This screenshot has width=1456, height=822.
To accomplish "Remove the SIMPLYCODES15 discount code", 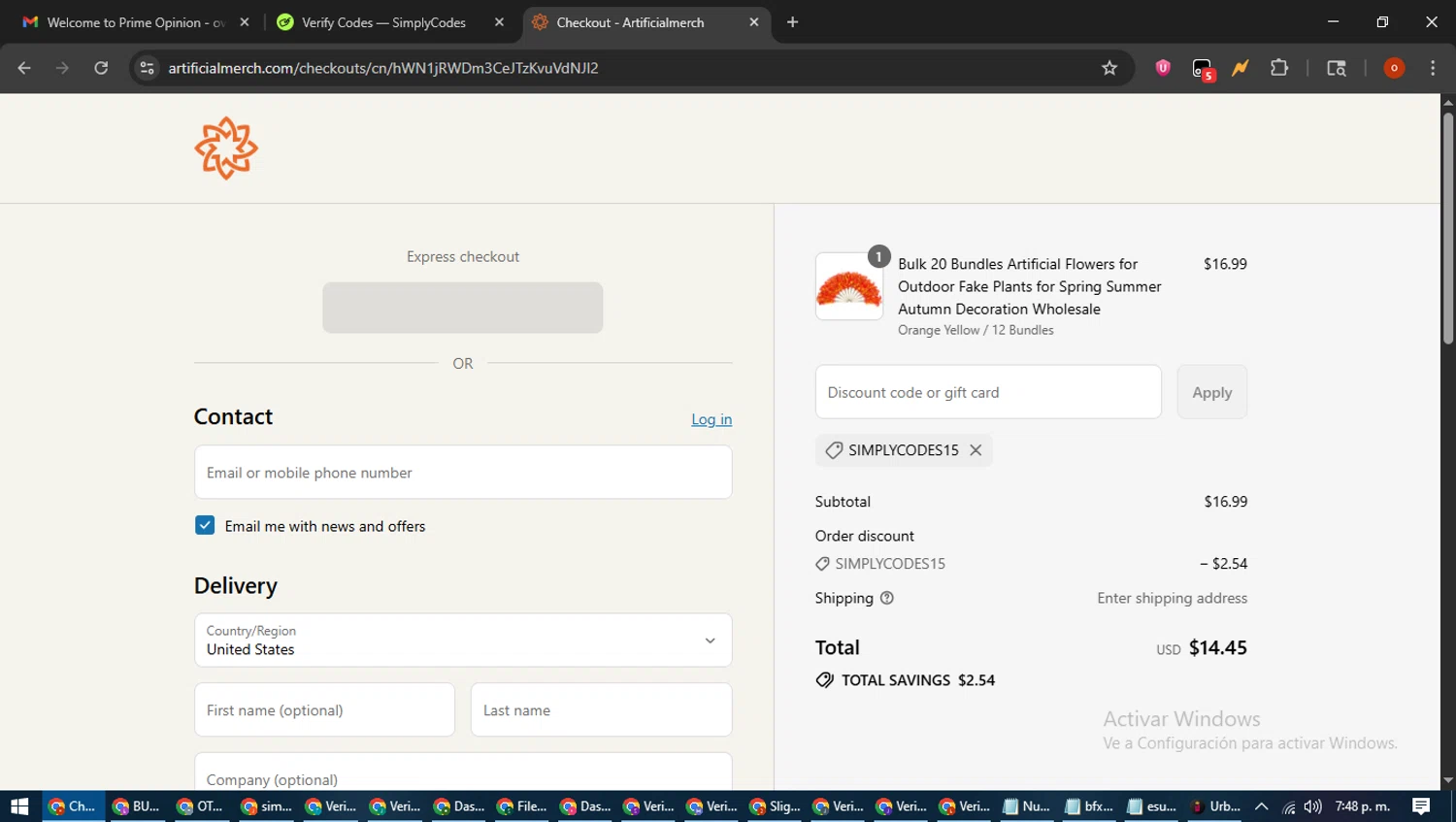I will [976, 450].
